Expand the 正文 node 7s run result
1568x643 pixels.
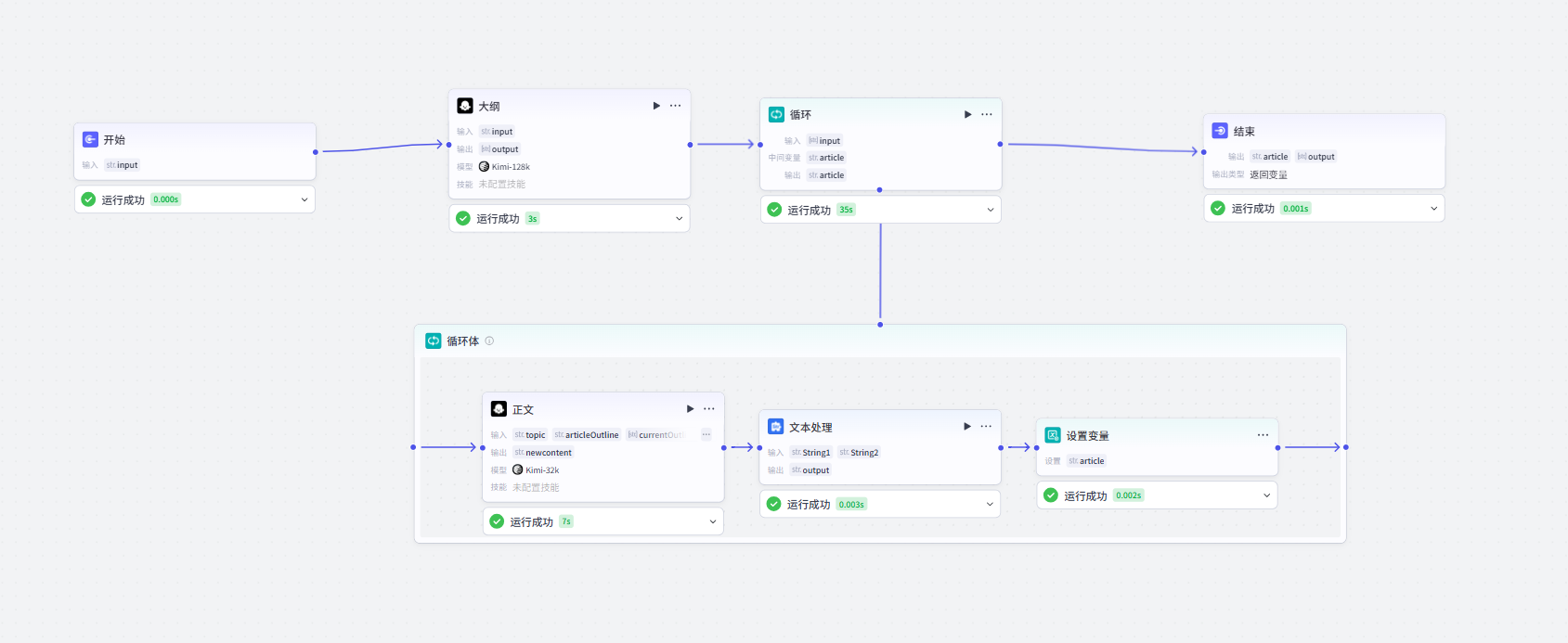click(x=712, y=521)
